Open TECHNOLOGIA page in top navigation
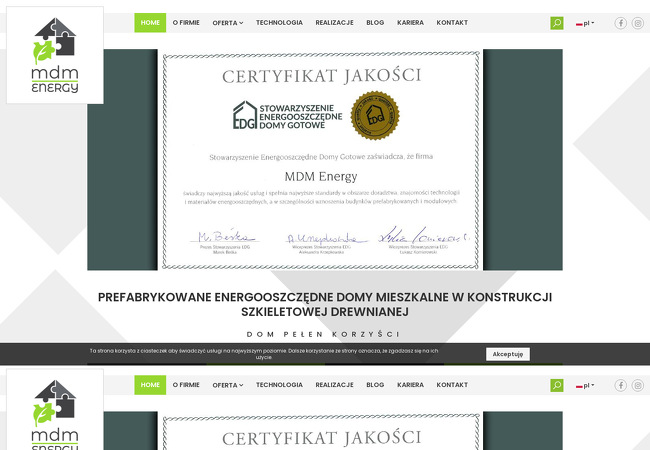The height and width of the screenshot is (450, 650). coord(279,23)
